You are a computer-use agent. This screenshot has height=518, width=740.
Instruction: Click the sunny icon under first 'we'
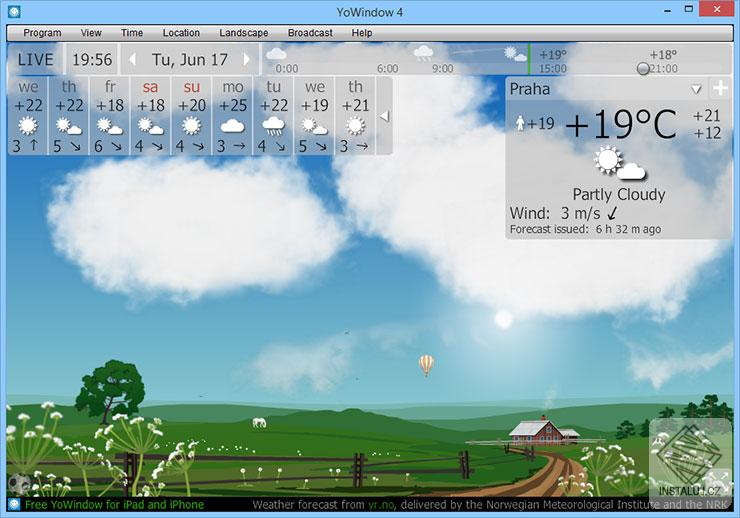[x=28, y=126]
